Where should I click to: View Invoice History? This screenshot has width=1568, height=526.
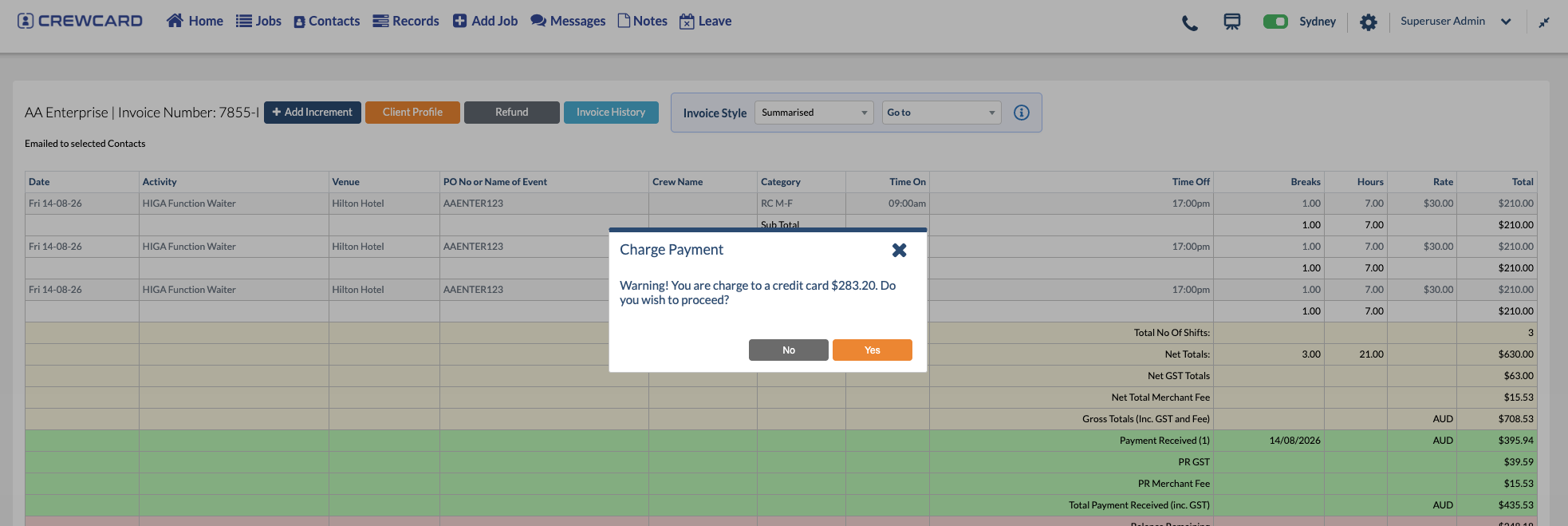point(611,113)
